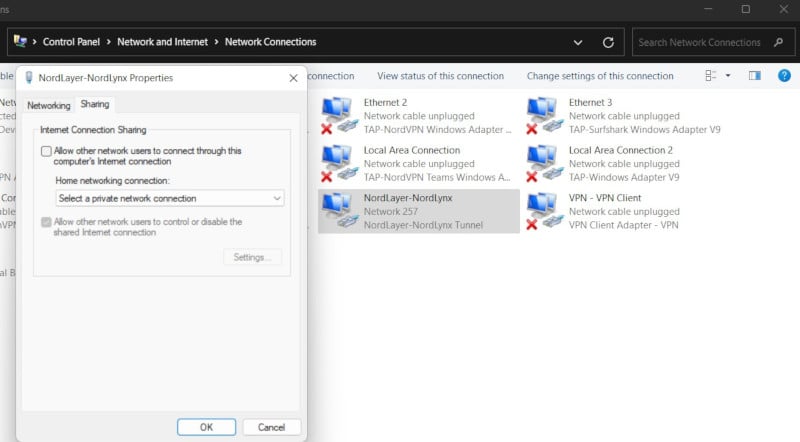Click the Network and Internet breadcrumb
The image size is (800, 442).
(x=162, y=42)
